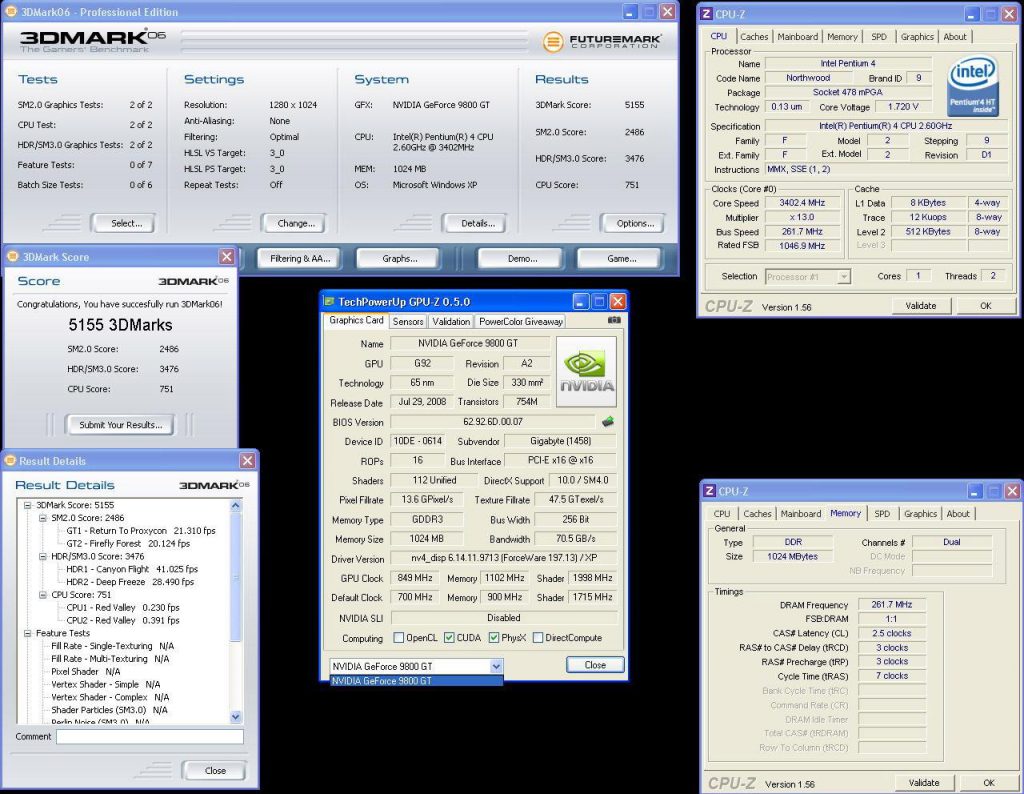This screenshot has height=794, width=1024.
Task: Click the Comment input field in Result Details
Action: point(152,736)
